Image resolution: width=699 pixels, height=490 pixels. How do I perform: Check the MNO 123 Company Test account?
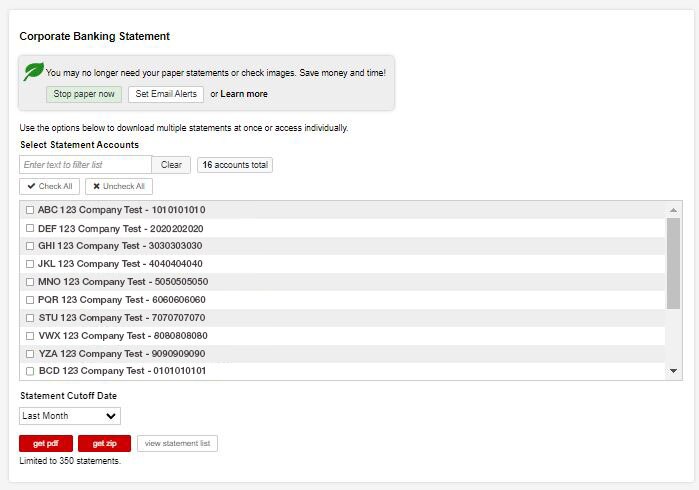pyautogui.click(x=30, y=282)
